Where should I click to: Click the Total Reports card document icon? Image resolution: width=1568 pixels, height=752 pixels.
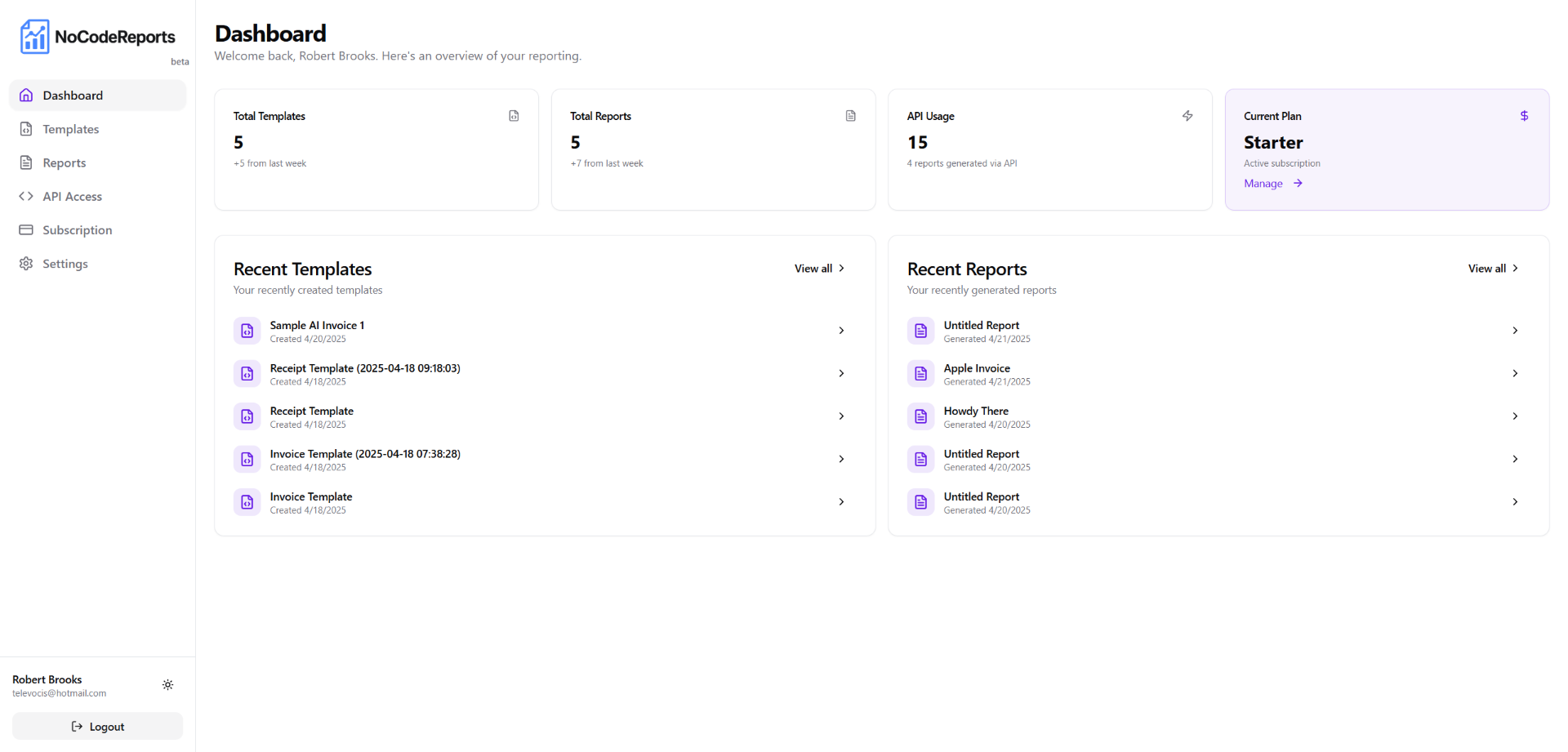pyautogui.click(x=851, y=116)
